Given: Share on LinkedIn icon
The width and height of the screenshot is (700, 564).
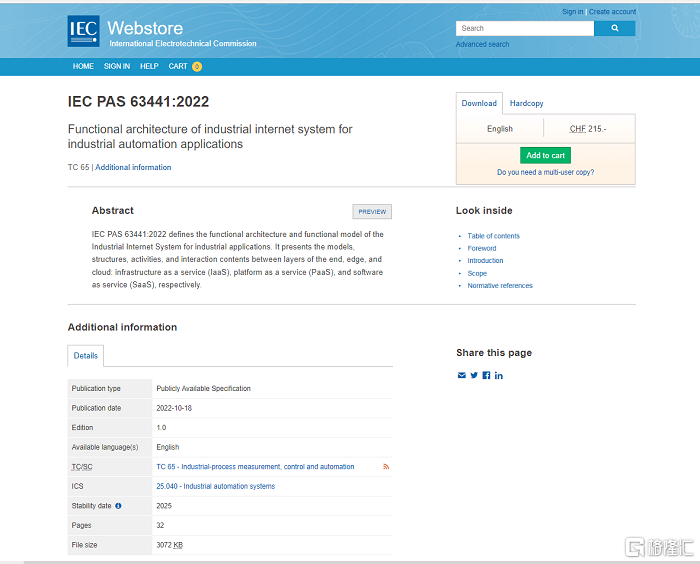Looking at the screenshot, I should (x=499, y=376).
